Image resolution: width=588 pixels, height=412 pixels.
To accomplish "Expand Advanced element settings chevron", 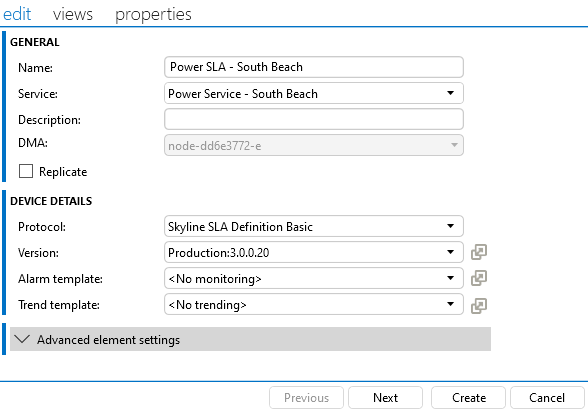I will [22, 339].
